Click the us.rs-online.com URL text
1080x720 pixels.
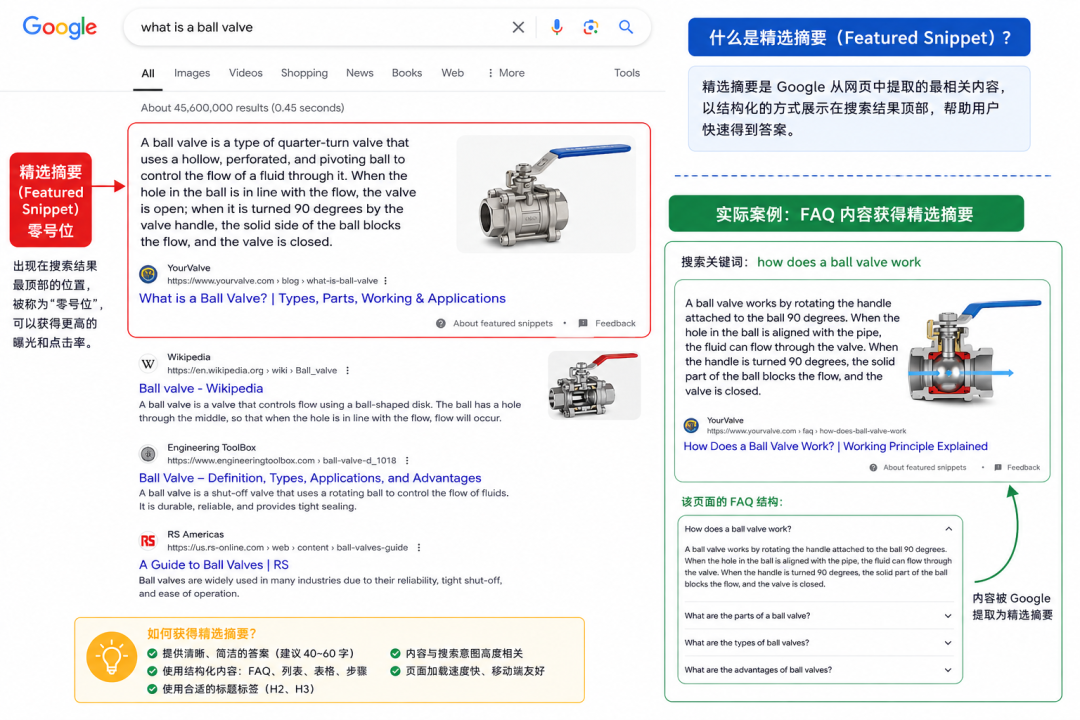287,548
